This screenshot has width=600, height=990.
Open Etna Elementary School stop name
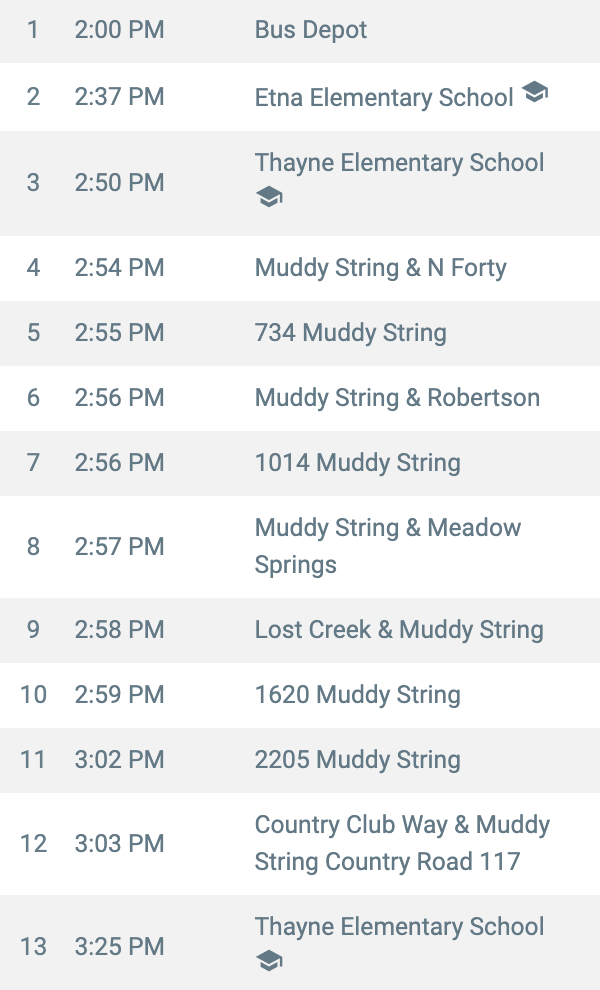pos(384,97)
